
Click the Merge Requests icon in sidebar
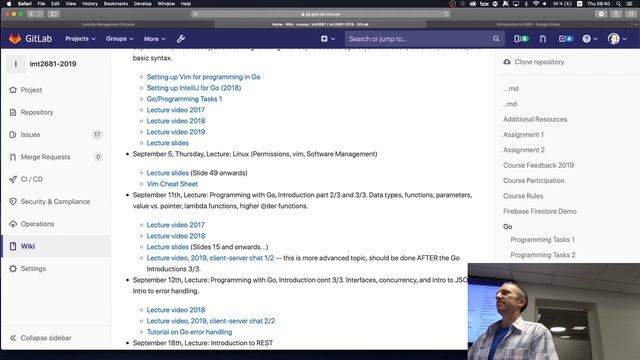coord(13,157)
